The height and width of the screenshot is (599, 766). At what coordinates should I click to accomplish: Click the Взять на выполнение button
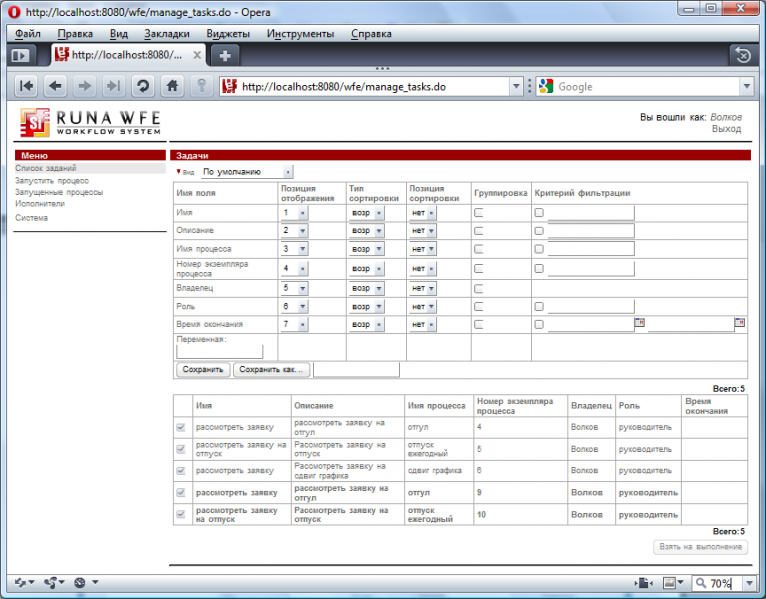click(x=701, y=547)
